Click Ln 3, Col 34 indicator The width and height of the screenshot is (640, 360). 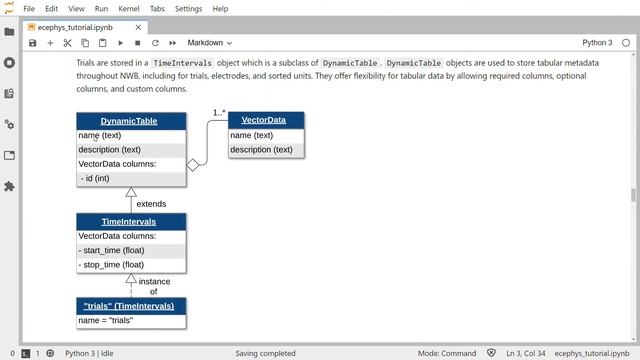click(526, 353)
